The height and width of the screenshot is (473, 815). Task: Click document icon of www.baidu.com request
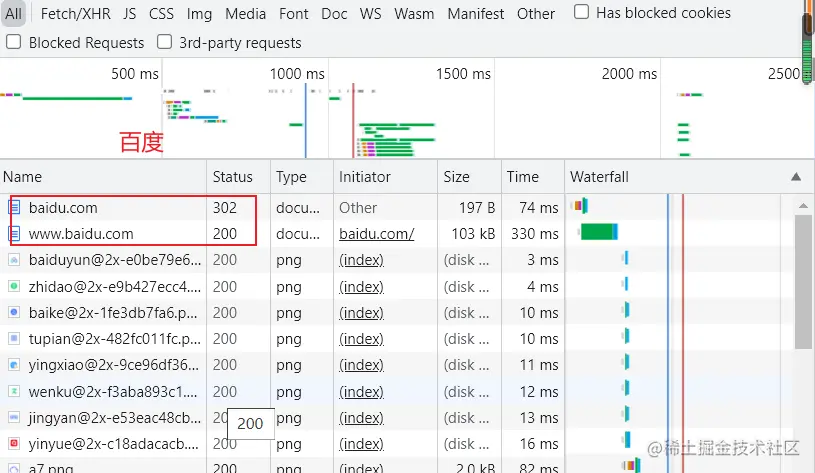point(14,234)
